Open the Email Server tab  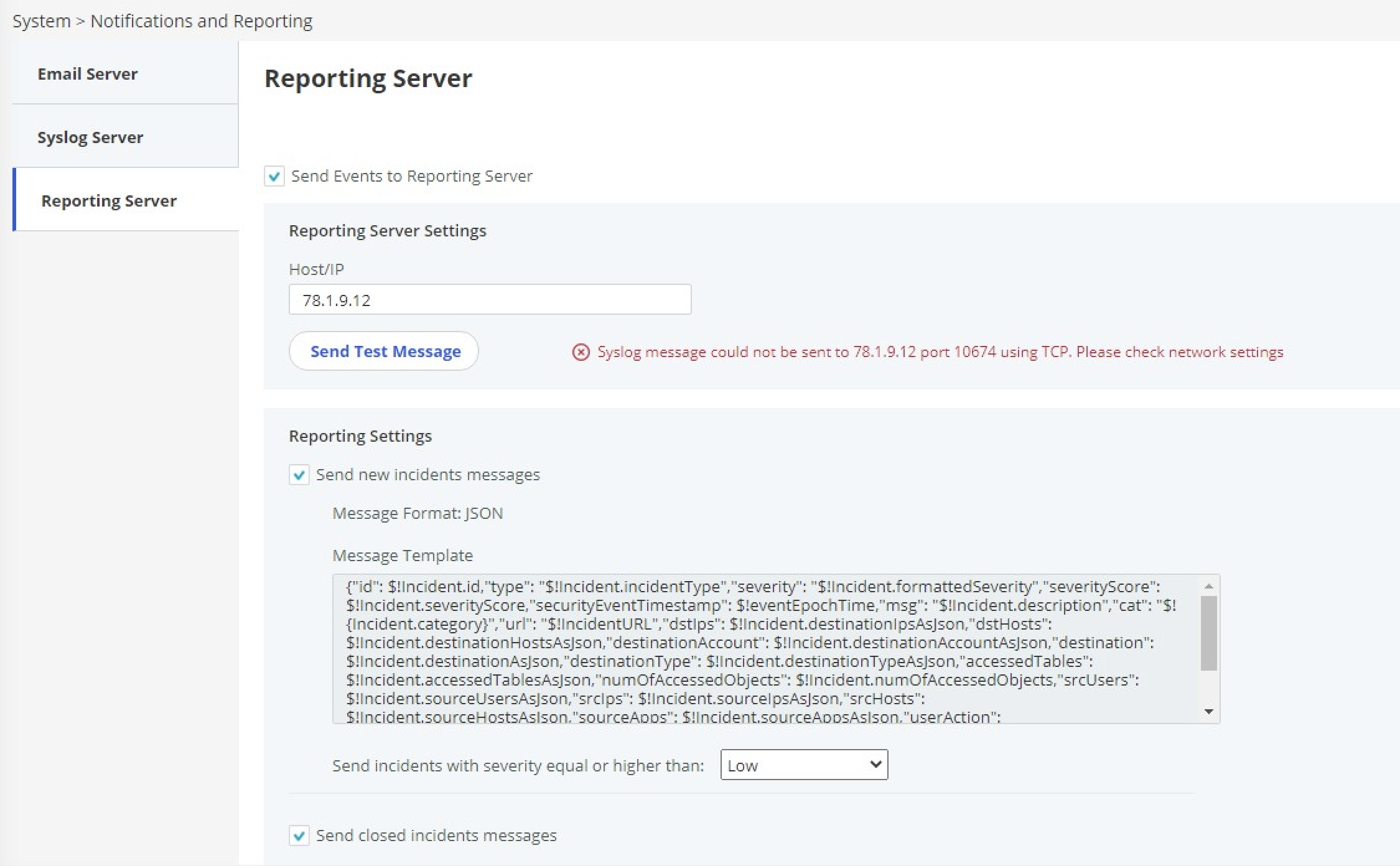[88, 74]
